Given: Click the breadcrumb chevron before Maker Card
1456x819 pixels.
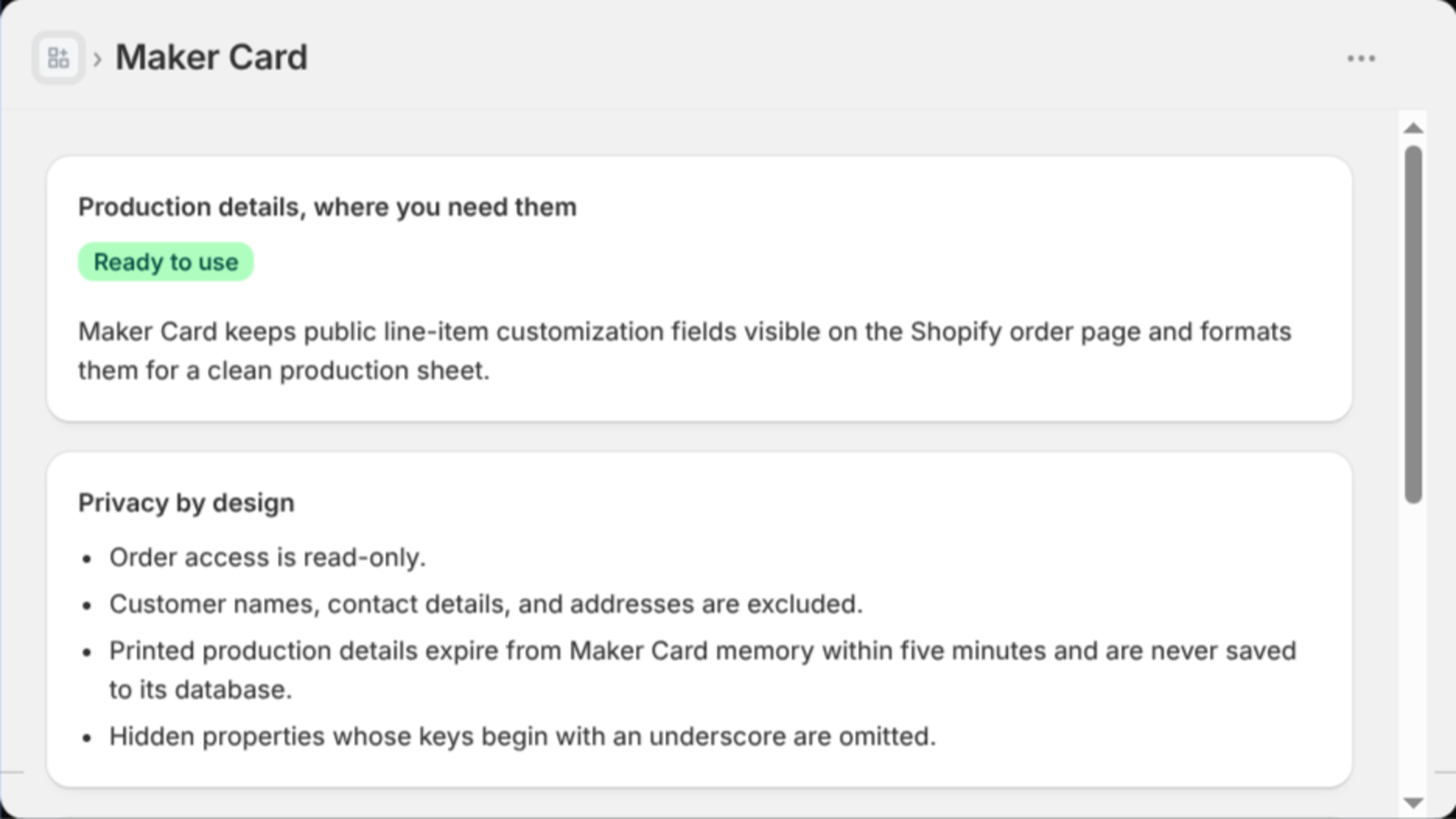Looking at the screenshot, I should tap(97, 60).
